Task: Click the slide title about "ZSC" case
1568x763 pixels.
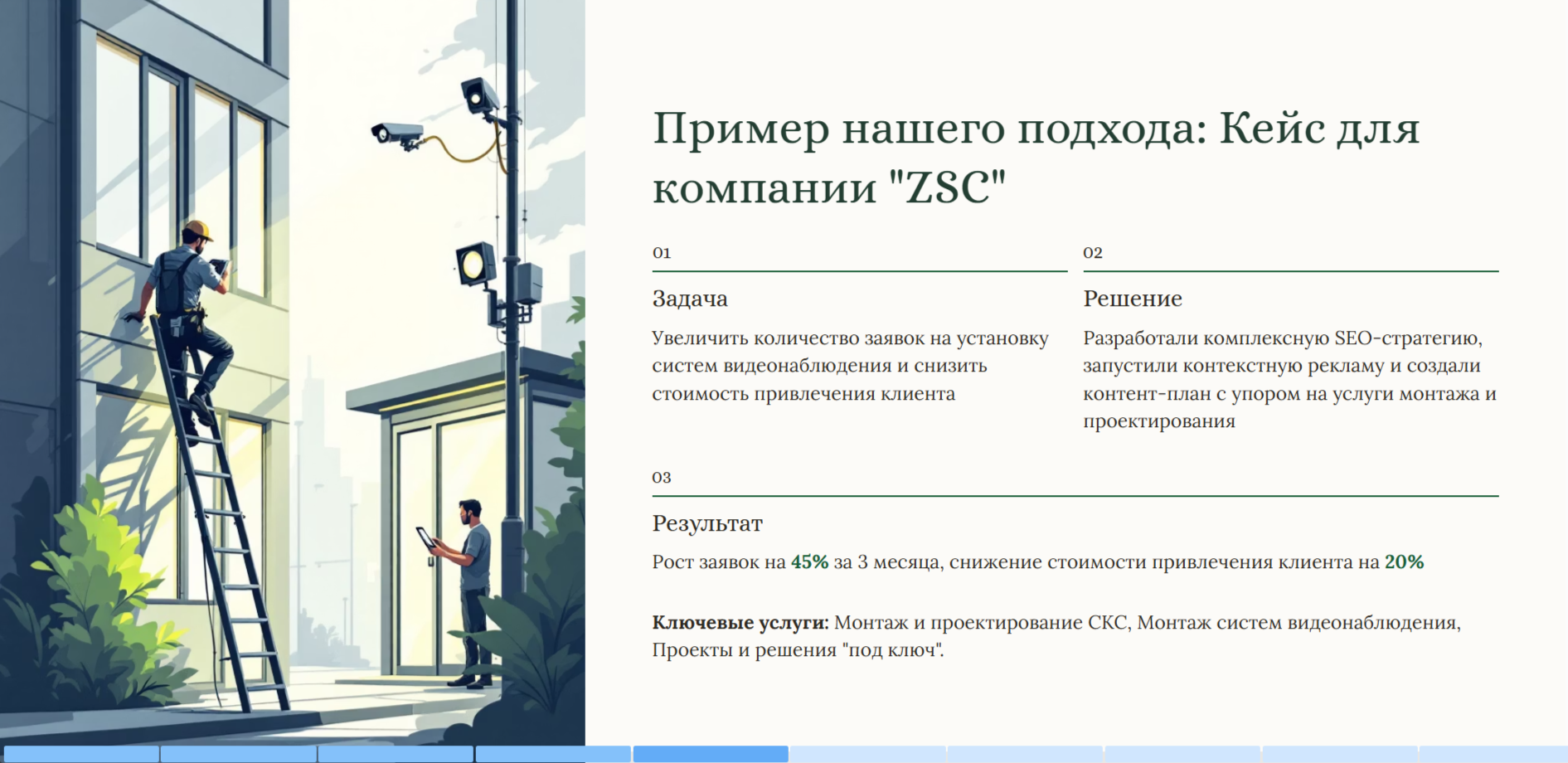Action: coord(1035,158)
